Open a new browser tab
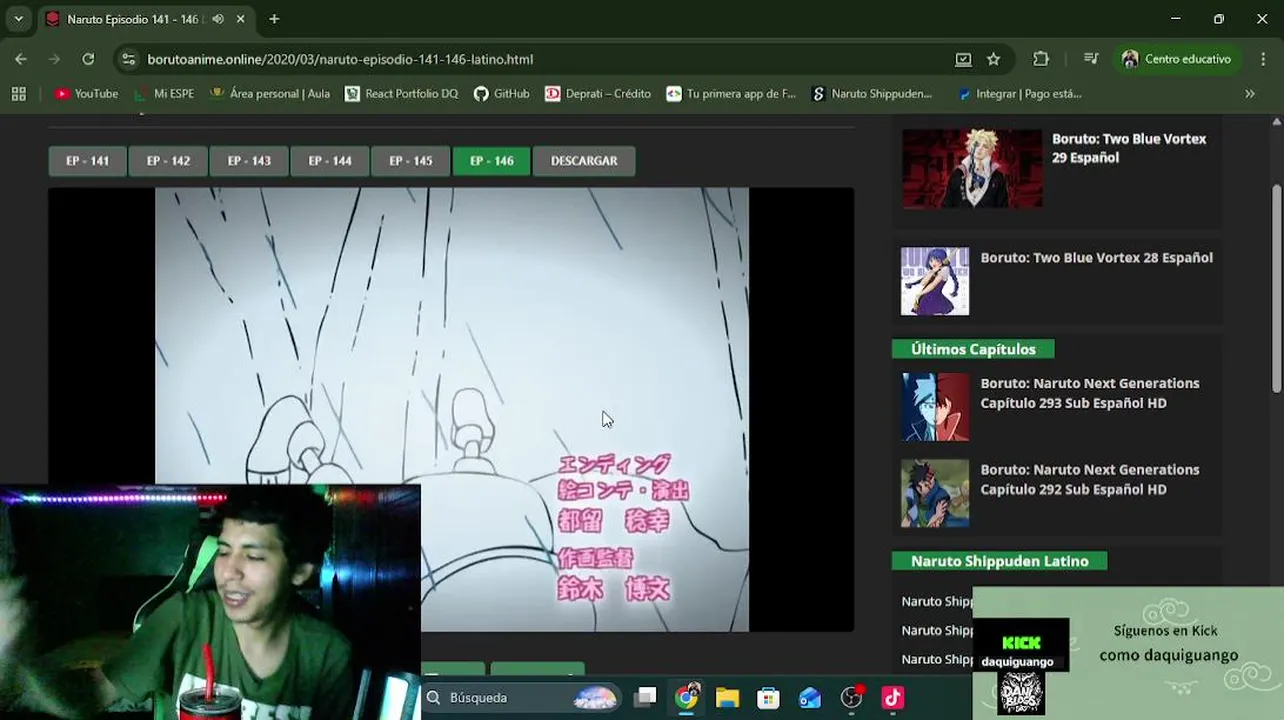The height and width of the screenshot is (720, 1284). [274, 19]
